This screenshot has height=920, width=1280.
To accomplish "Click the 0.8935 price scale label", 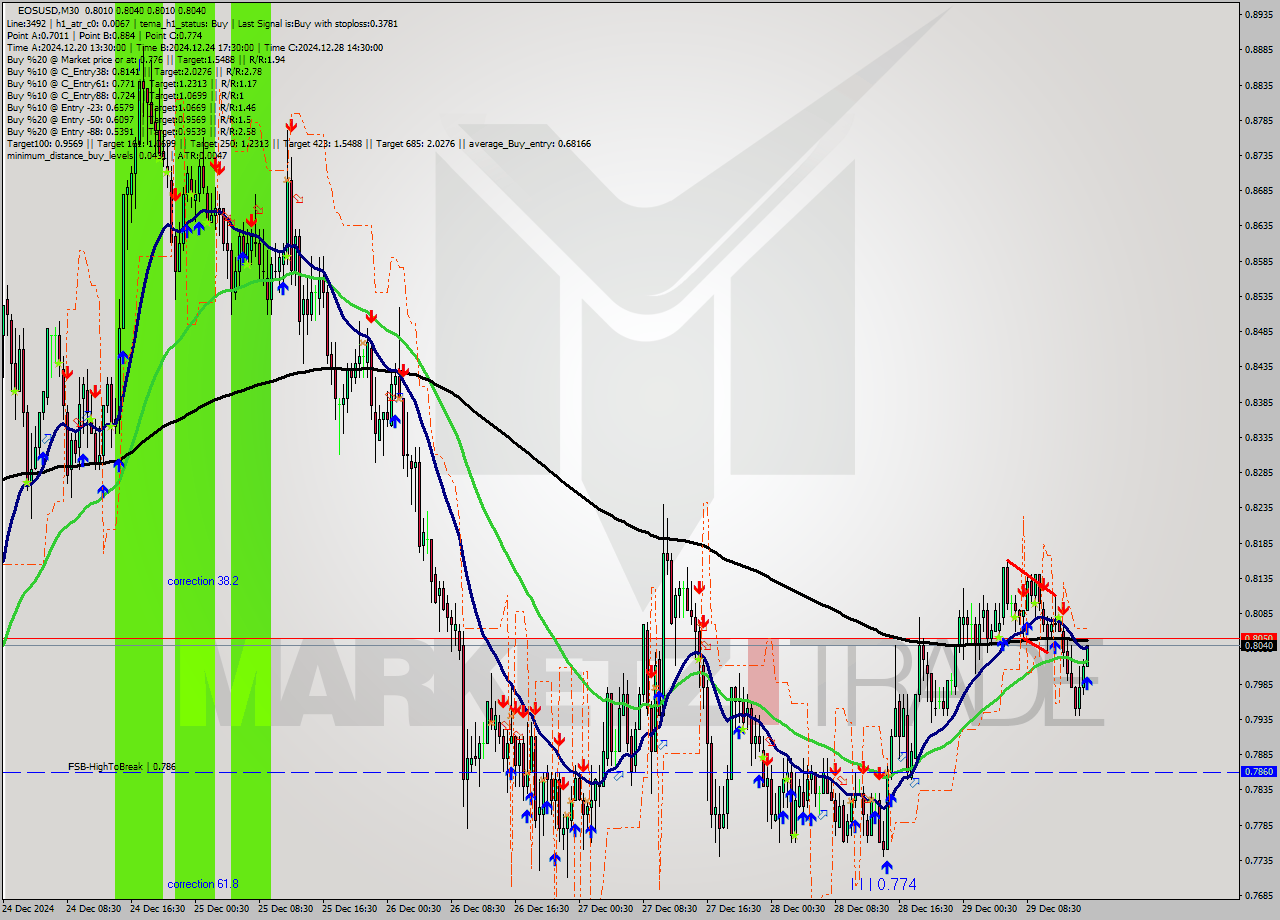I will 1258,14.
